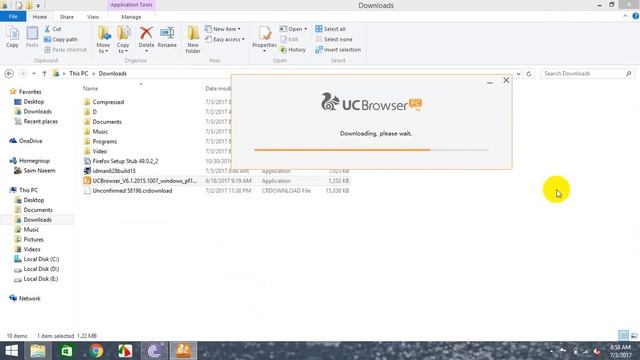Click the History command
This screenshot has width=640, height=360.
click(x=293, y=50)
